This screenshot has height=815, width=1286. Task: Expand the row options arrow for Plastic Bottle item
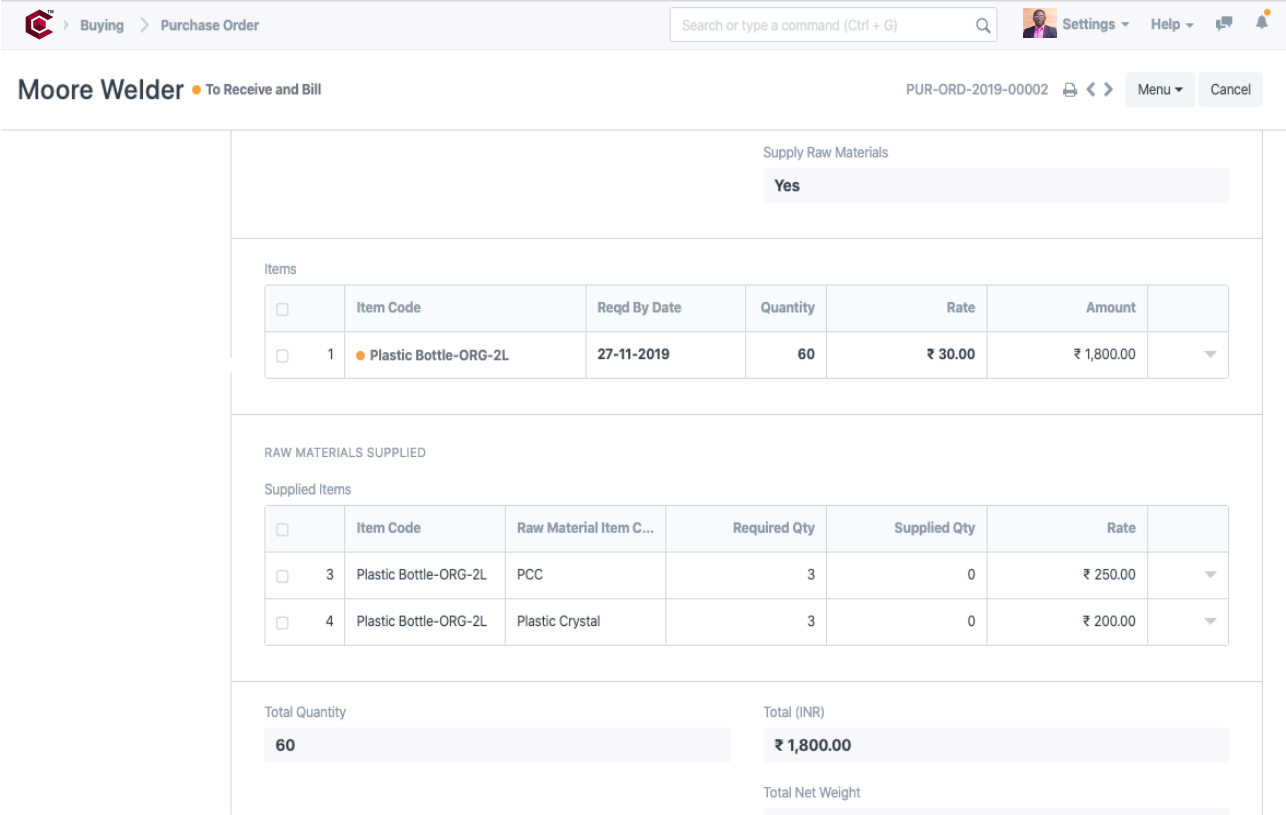[x=1207, y=355]
